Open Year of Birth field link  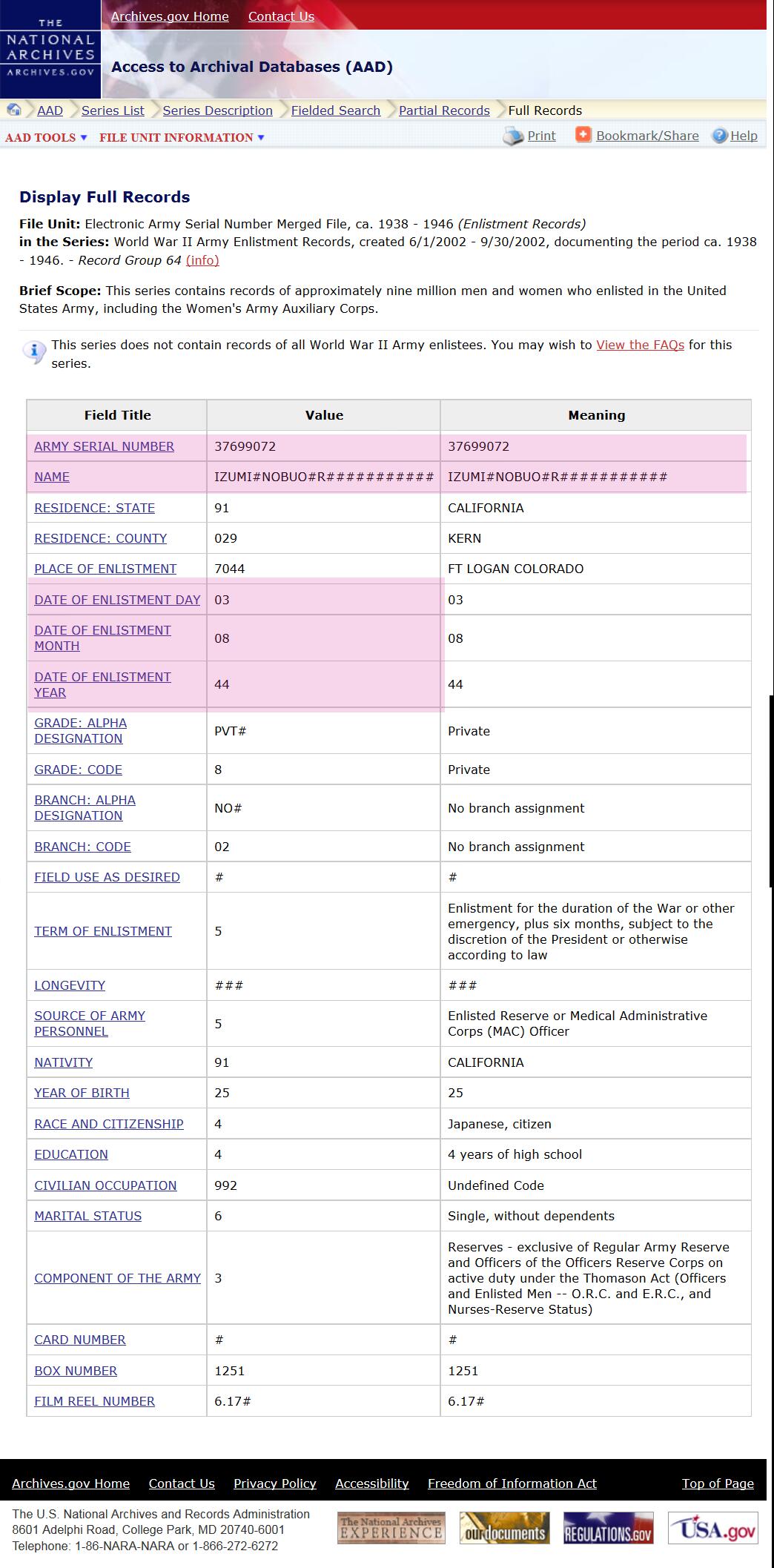coord(82,1093)
